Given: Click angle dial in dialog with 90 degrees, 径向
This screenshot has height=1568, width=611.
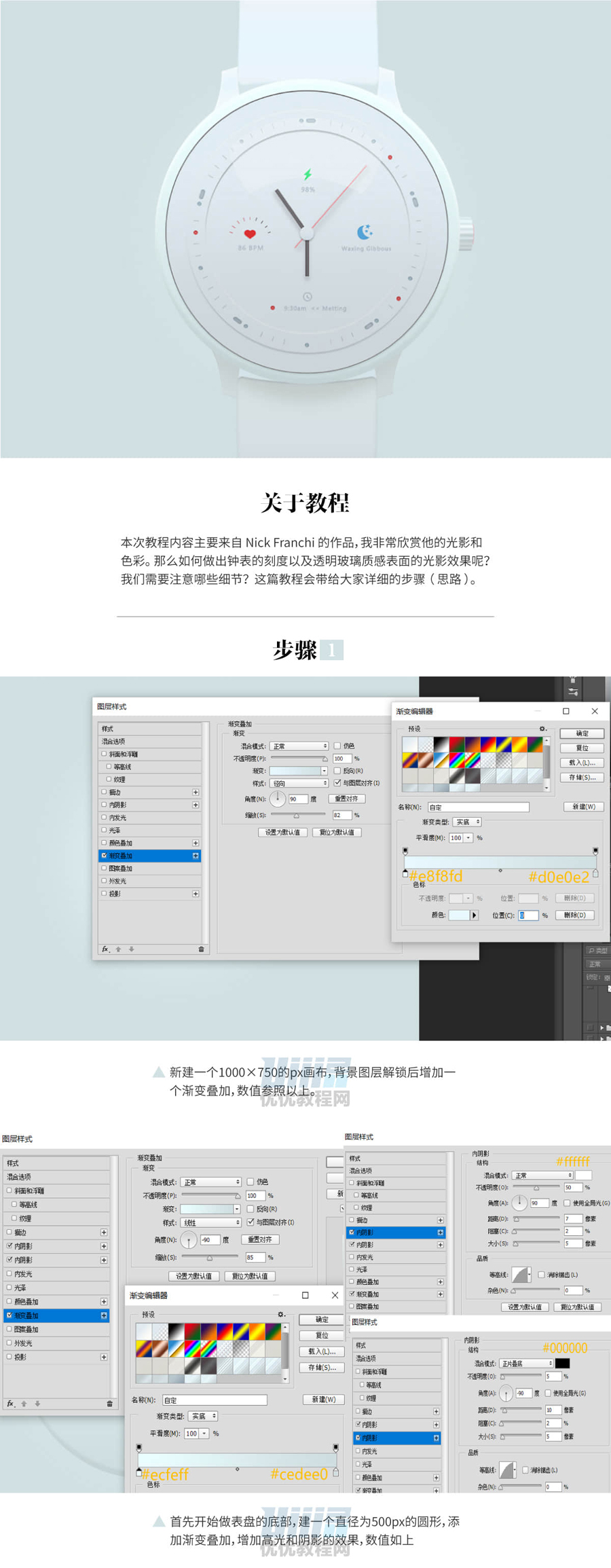Looking at the screenshot, I should (x=278, y=799).
